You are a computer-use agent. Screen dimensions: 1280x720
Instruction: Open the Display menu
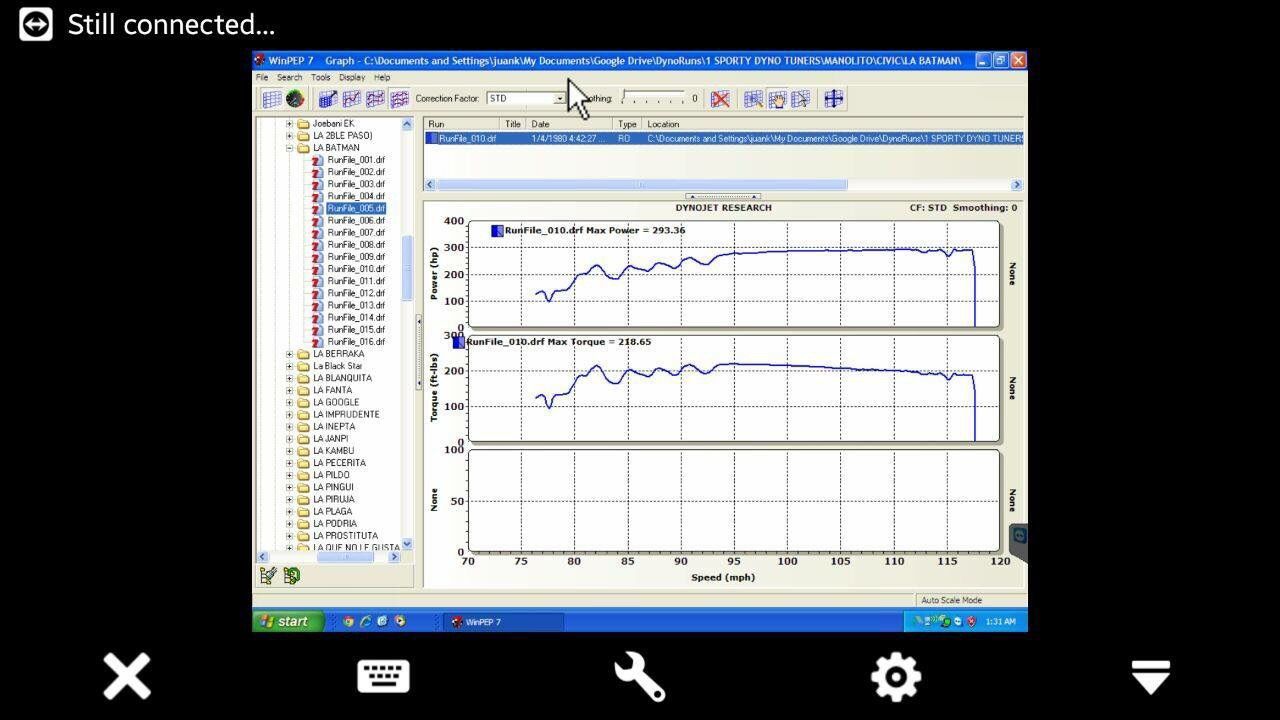tap(351, 77)
